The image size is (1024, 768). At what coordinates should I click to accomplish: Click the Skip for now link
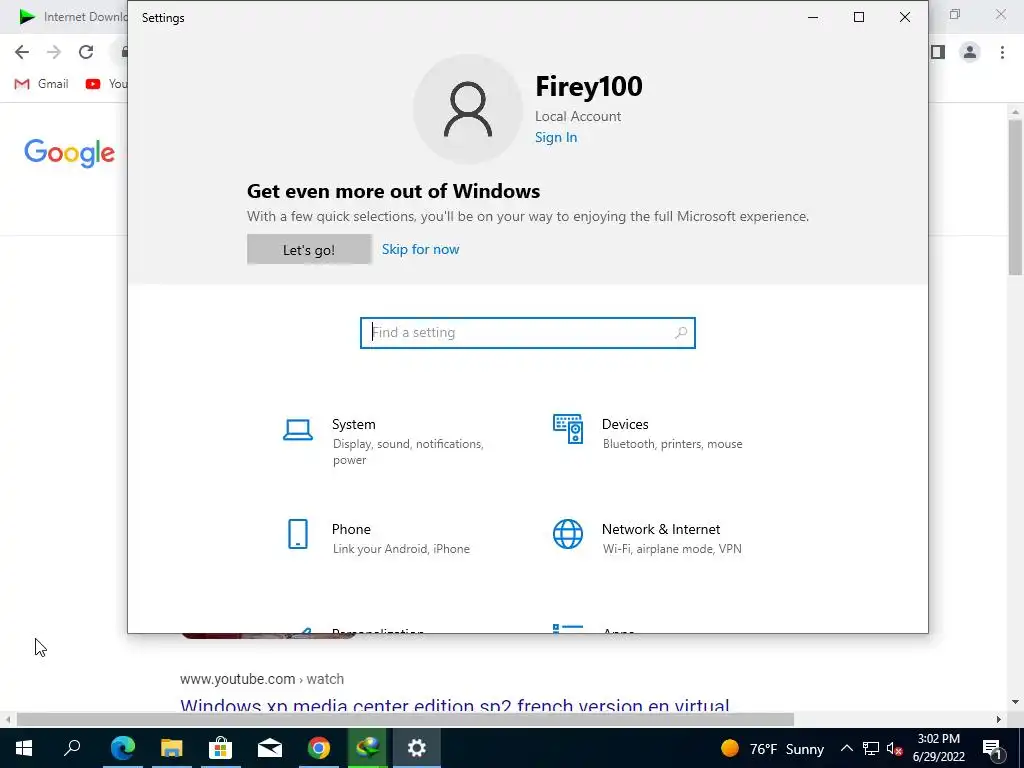pos(421,249)
